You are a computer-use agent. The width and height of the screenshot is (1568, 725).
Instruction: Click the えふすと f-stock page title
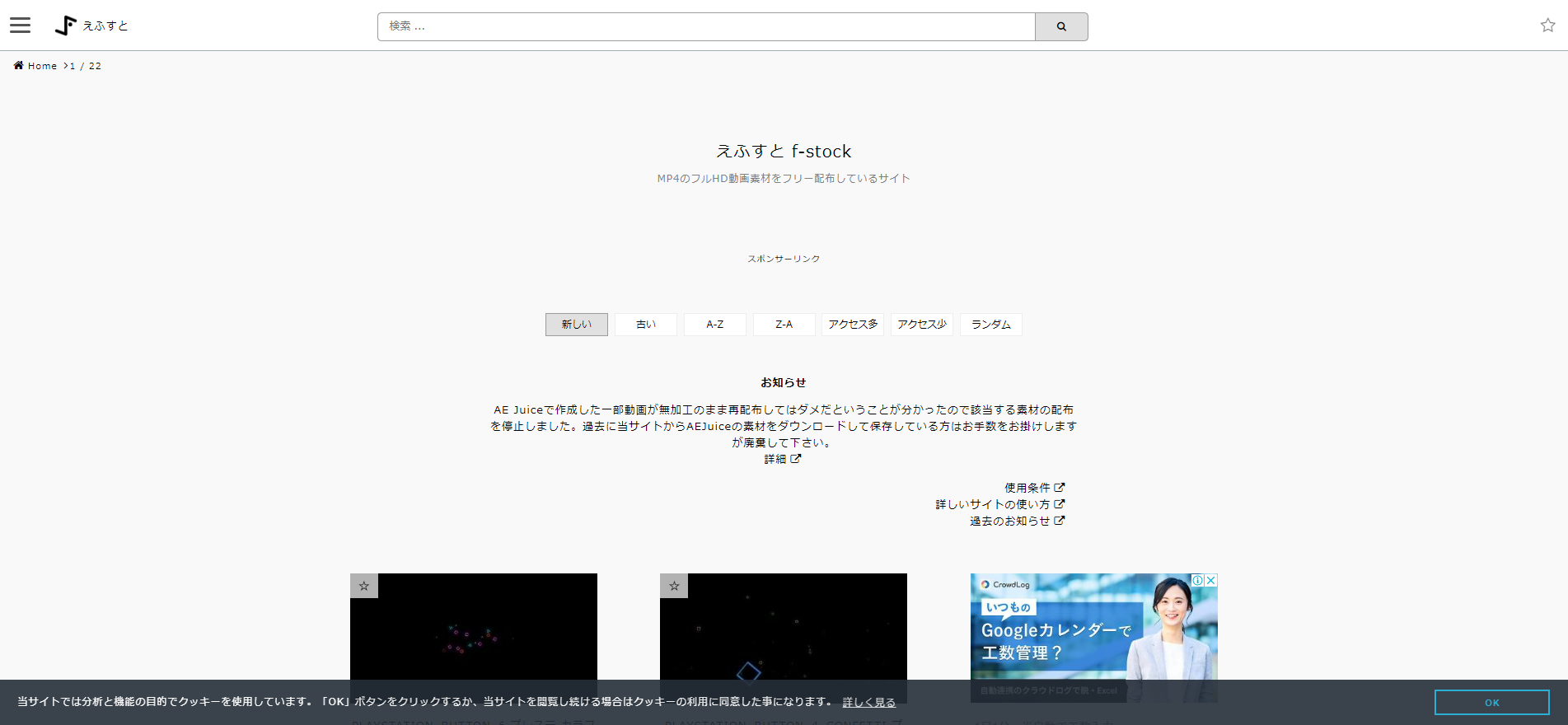click(784, 151)
